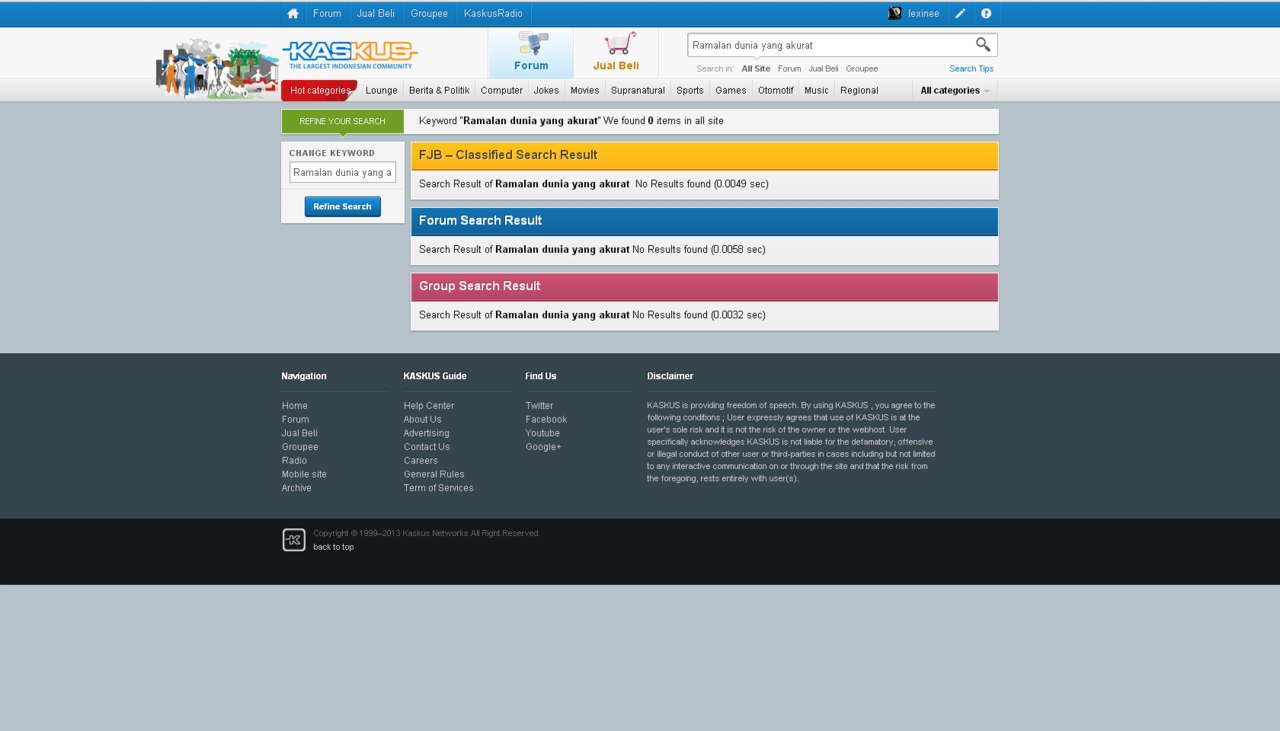Click the Refine Search button

click(343, 206)
